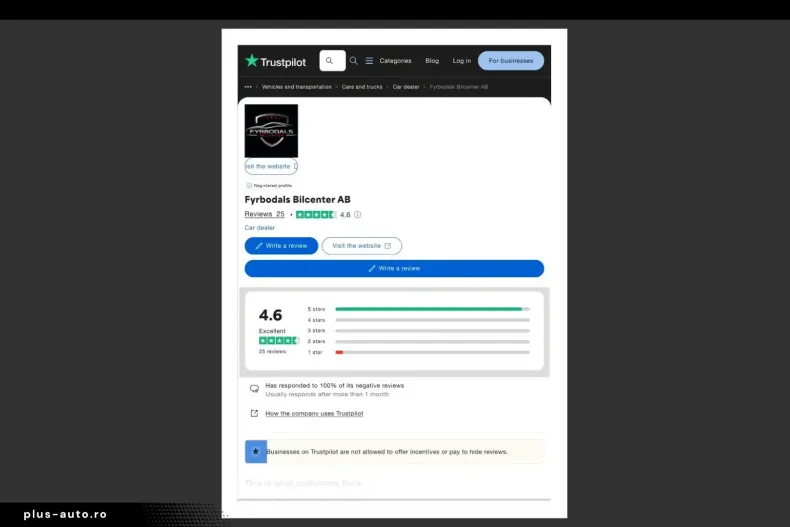The height and width of the screenshot is (527, 790).
Task: Click the Log in link
Action: pyautogui.click(x=461, y=61)
